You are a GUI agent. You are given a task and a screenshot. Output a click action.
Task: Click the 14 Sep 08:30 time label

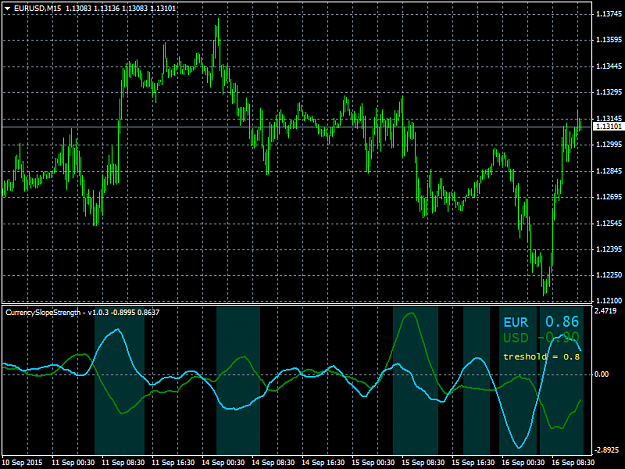click(273, 463)
